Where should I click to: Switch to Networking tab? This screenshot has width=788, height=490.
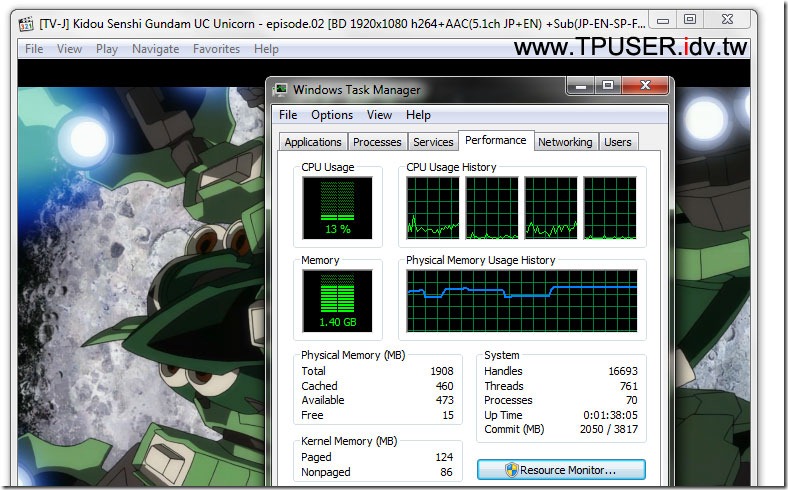pyautogui.click(x=565, y=142)
